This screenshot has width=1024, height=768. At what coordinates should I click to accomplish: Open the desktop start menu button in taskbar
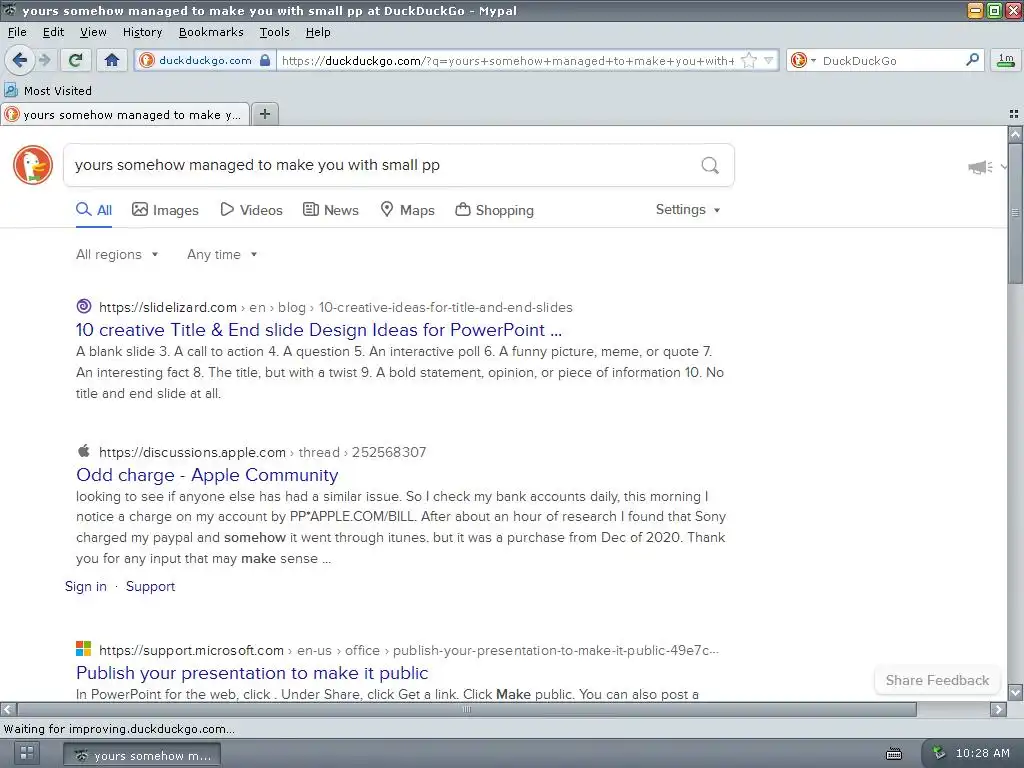point(27,753)
